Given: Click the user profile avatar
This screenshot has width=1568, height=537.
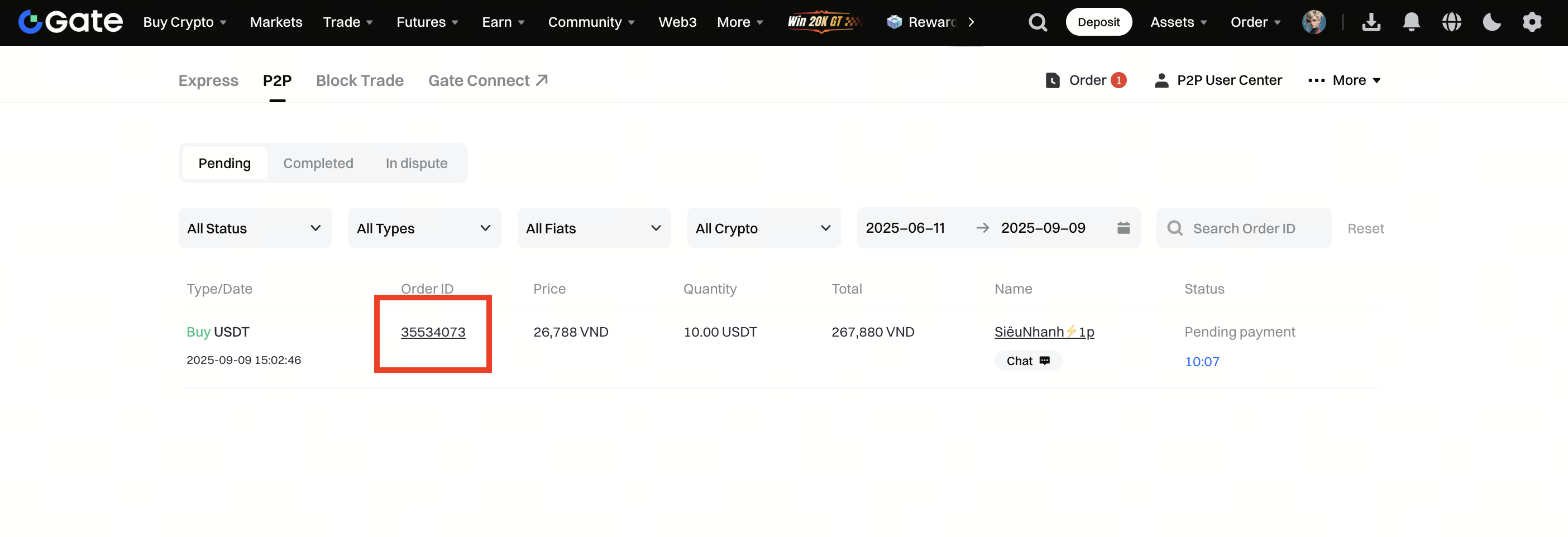Looking at the screenshot, I should pos(1313,22).
